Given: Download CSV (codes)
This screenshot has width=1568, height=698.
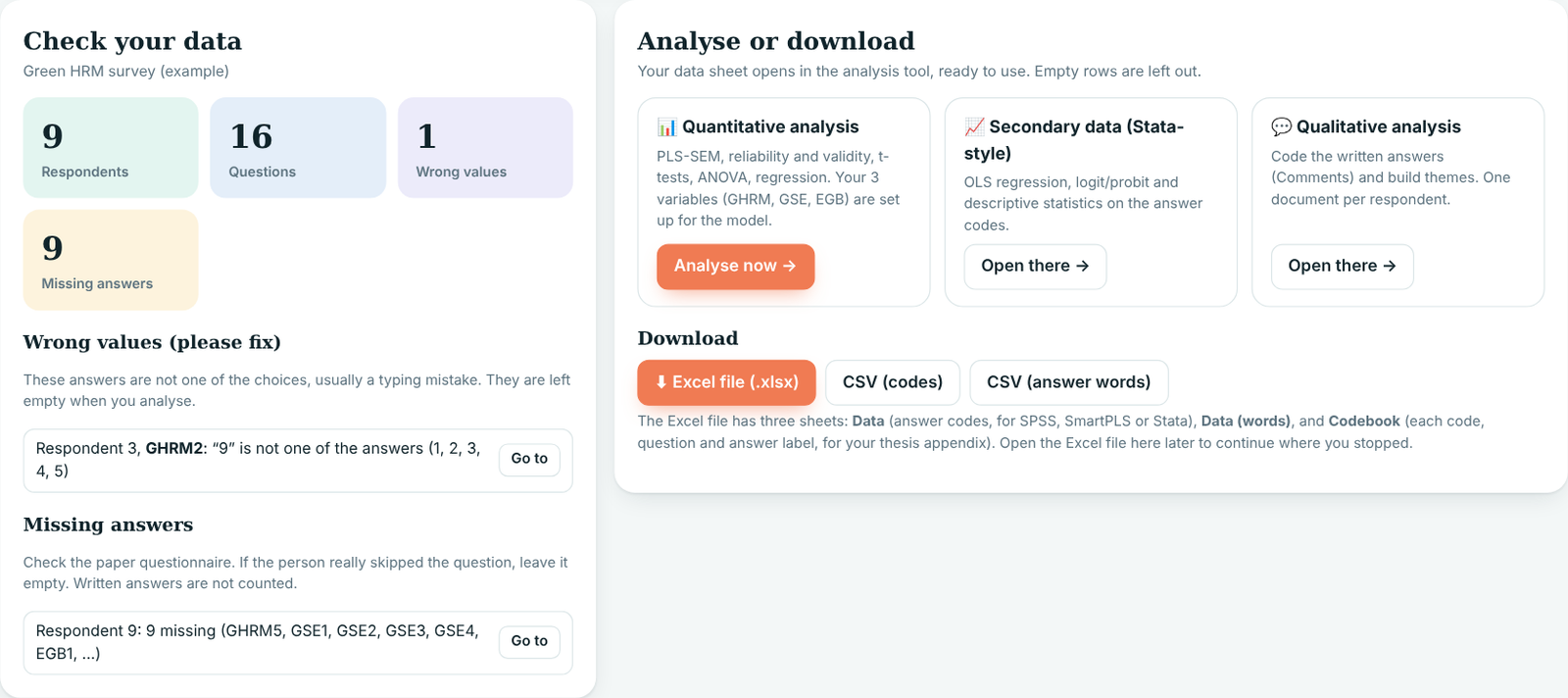Looking at the screenshot, I should [893, 382].
